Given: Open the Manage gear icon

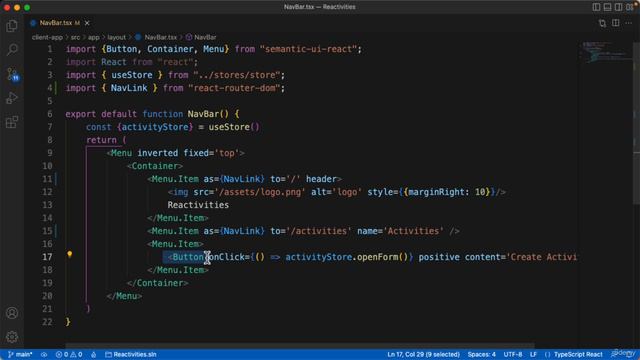Looking at the screenshot, I should (12, 337).
